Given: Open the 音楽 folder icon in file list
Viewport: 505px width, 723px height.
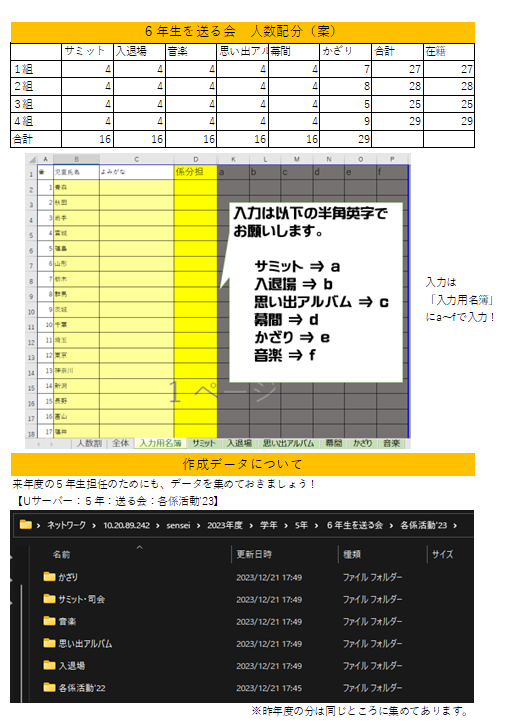Looking at the screenshot, I should [49, 621].
